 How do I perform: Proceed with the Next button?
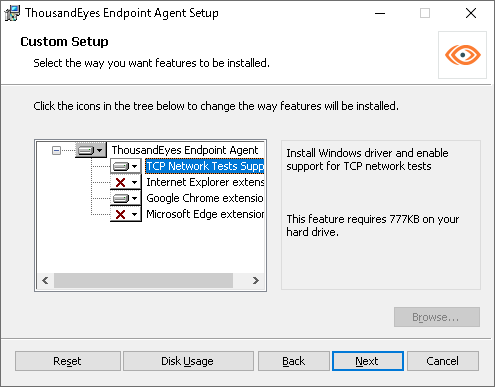click(368, 361)
